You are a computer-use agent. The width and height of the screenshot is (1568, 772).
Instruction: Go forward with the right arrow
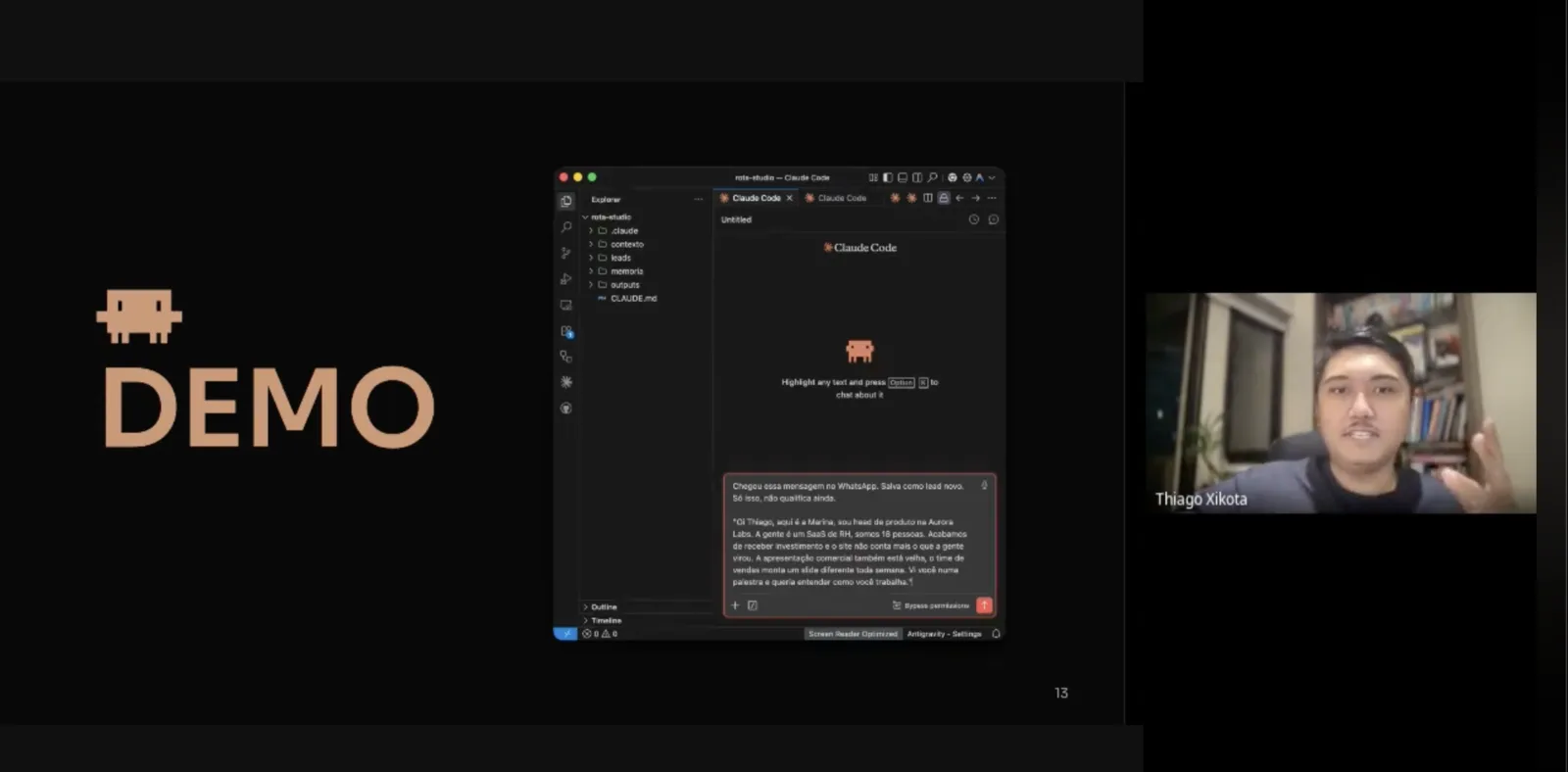(x=975, y=198)
